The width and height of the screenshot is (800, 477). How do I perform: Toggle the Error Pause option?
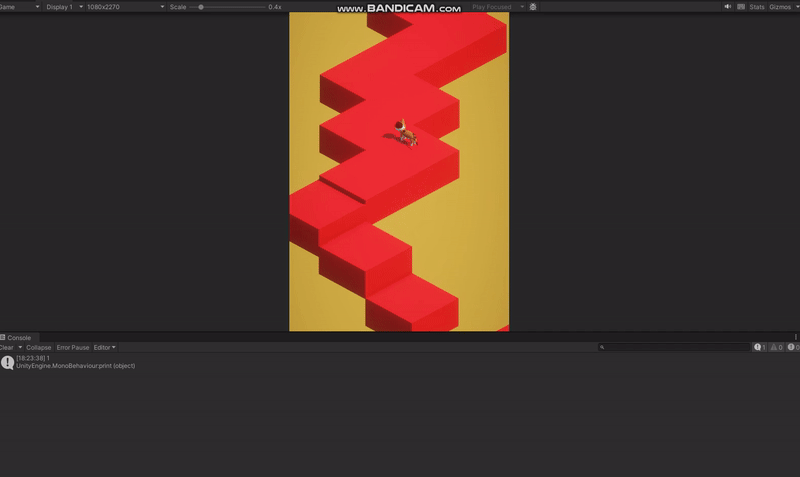(73, 347)
